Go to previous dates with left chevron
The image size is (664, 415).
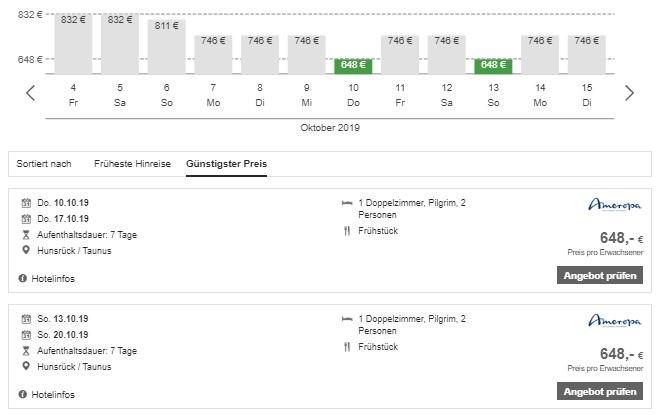tap(30, 93)
